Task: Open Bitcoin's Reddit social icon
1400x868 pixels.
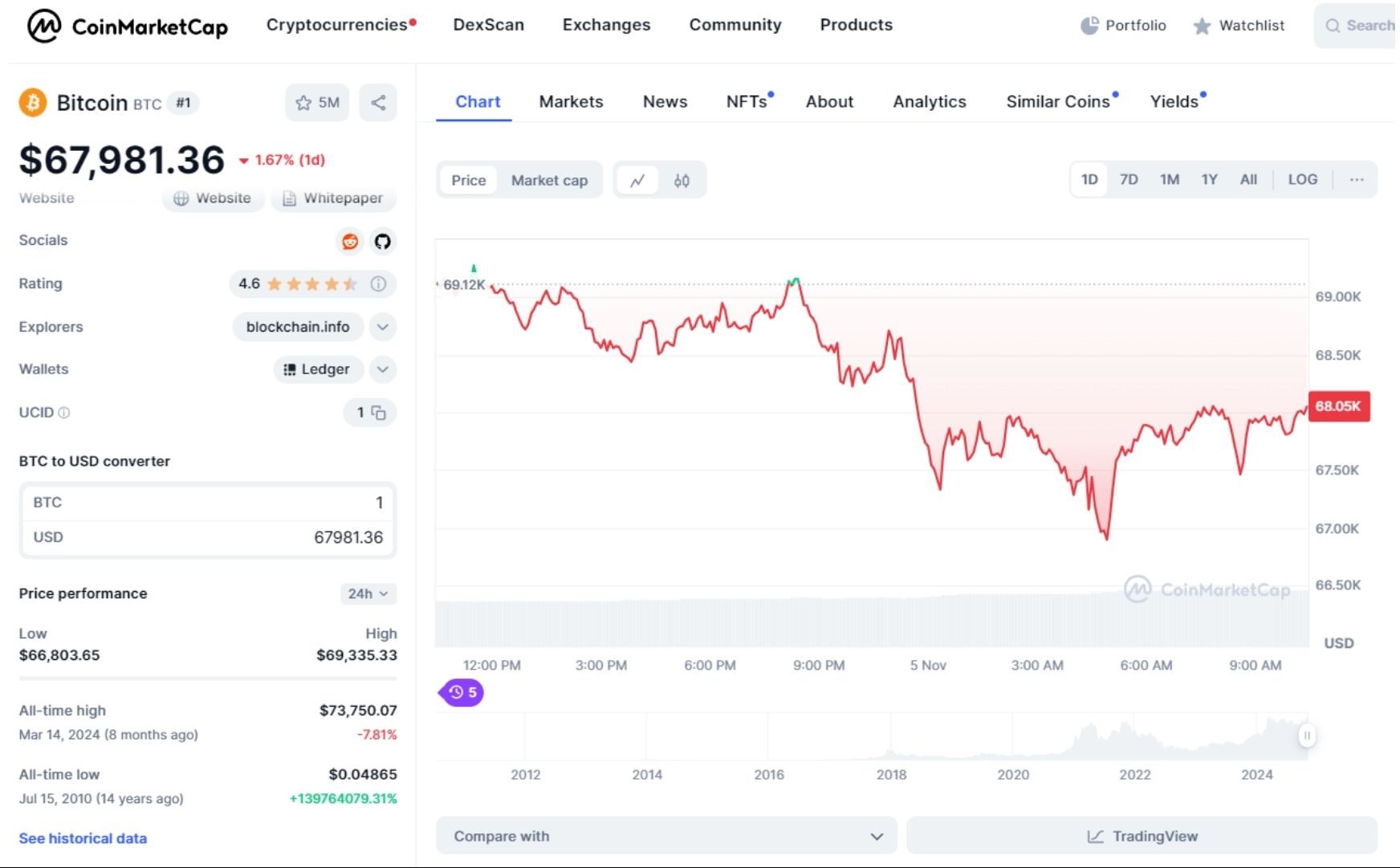Action: coord(349,241)
